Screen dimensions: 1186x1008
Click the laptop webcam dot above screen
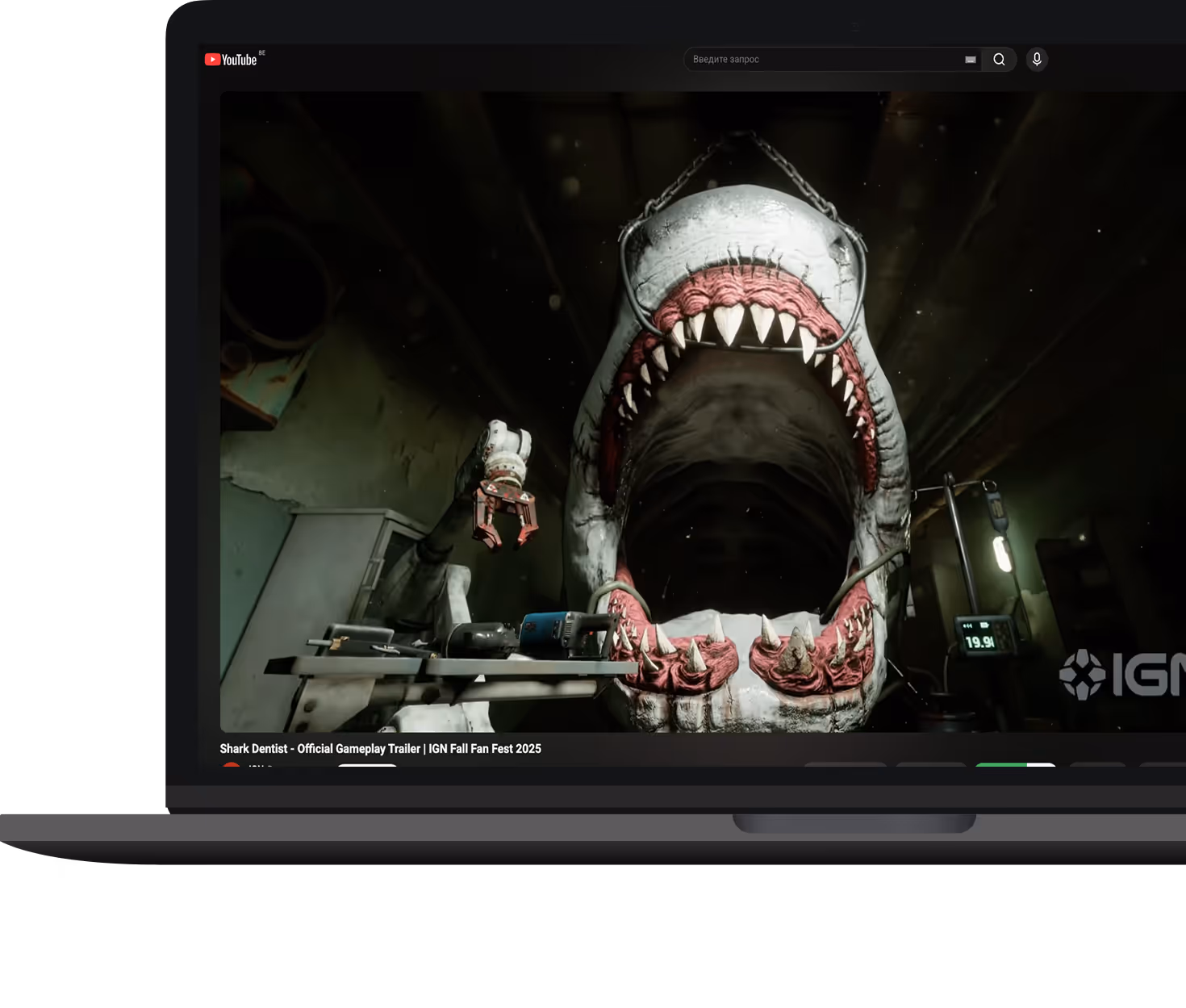point(855,27)
